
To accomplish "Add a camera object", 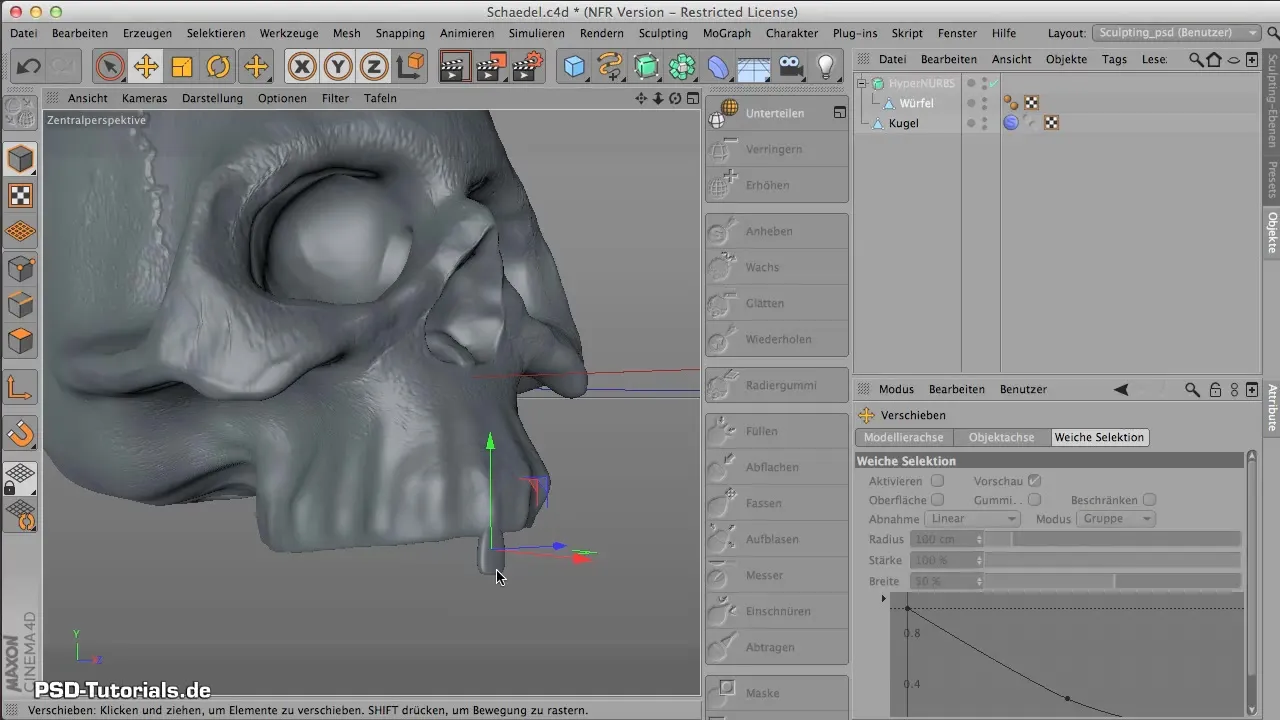I will (x=790, y=67).
